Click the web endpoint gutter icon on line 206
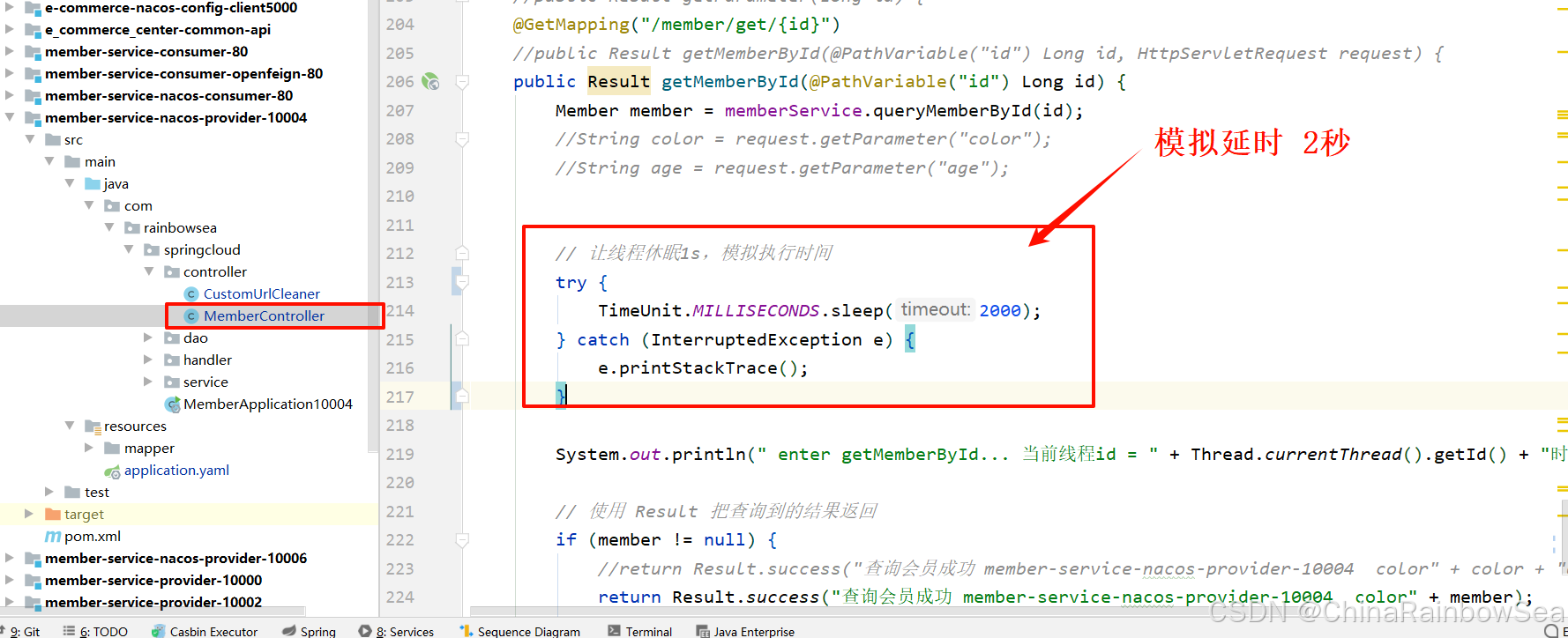Screen dimensions: 1568x638 point(430,82)
